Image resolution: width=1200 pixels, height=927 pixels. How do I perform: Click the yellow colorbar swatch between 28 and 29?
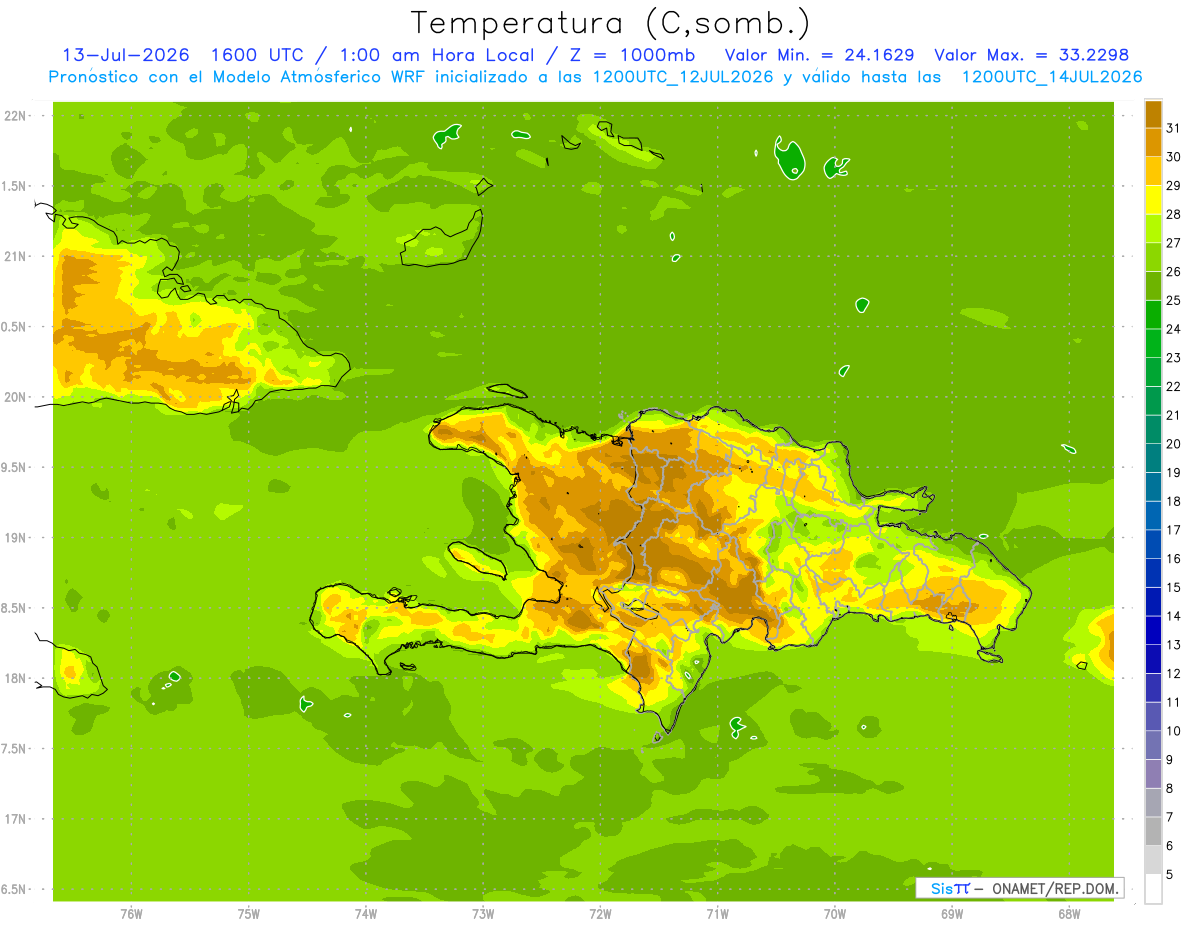pyautogui.click(x=1153, y=199)
